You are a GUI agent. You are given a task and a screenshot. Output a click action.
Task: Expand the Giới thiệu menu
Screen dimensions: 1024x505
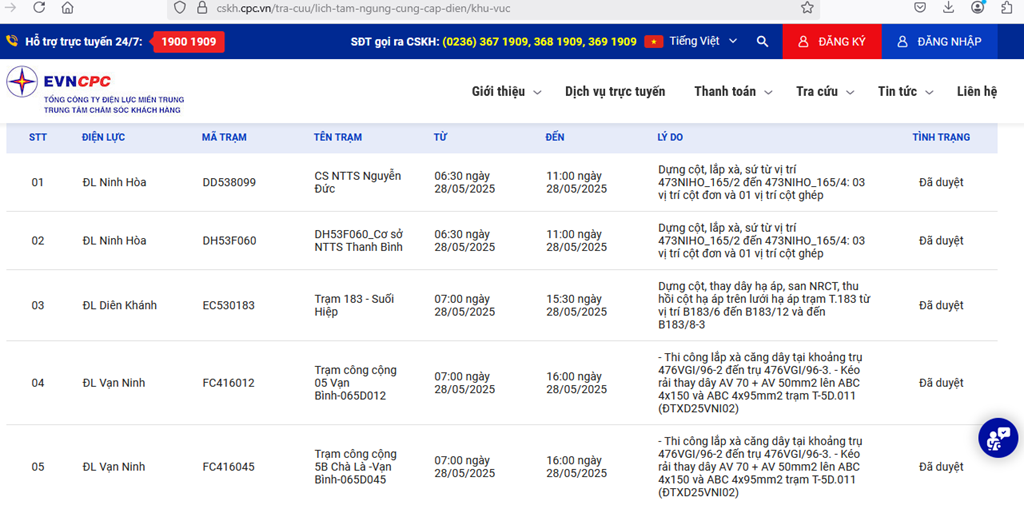(506, 92)
